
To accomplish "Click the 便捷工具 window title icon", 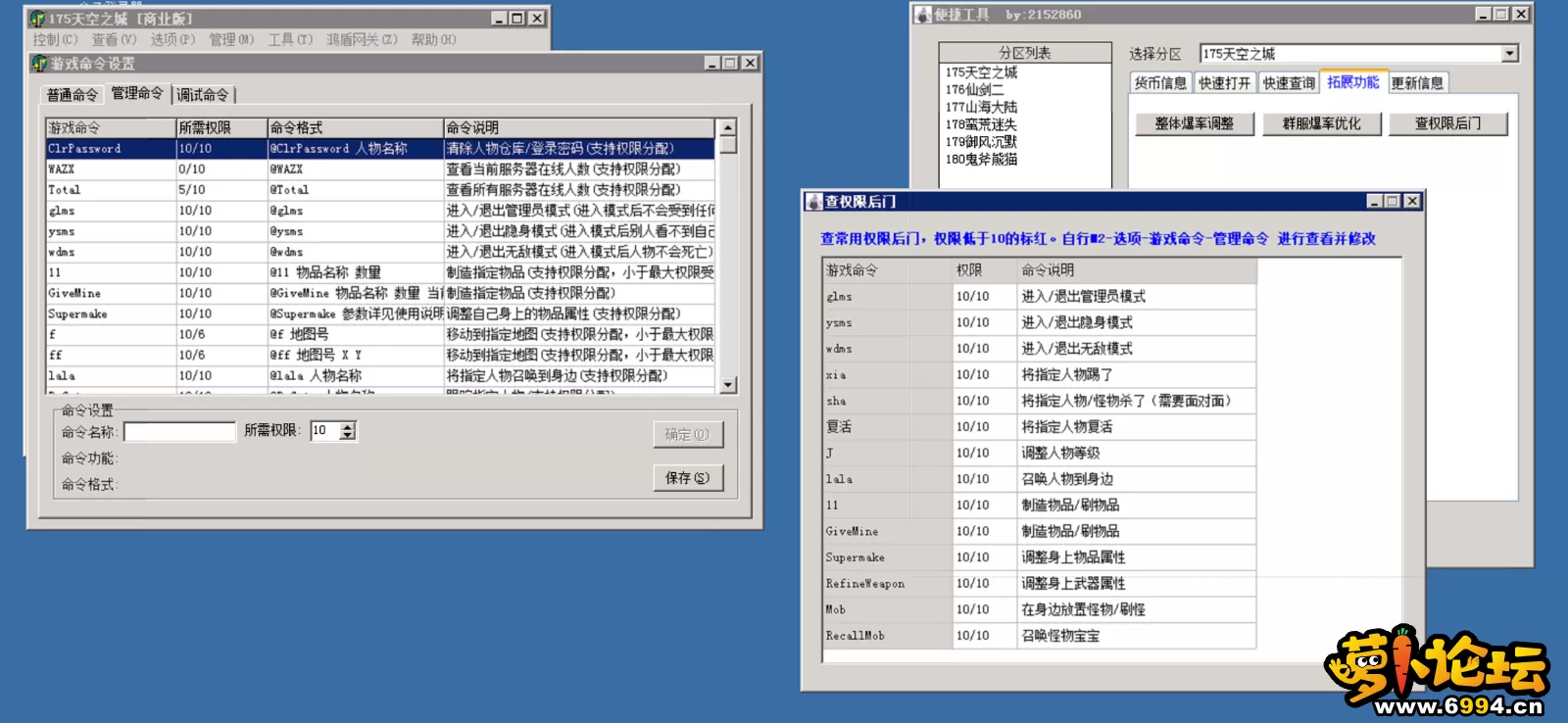I will pos(922,15).
